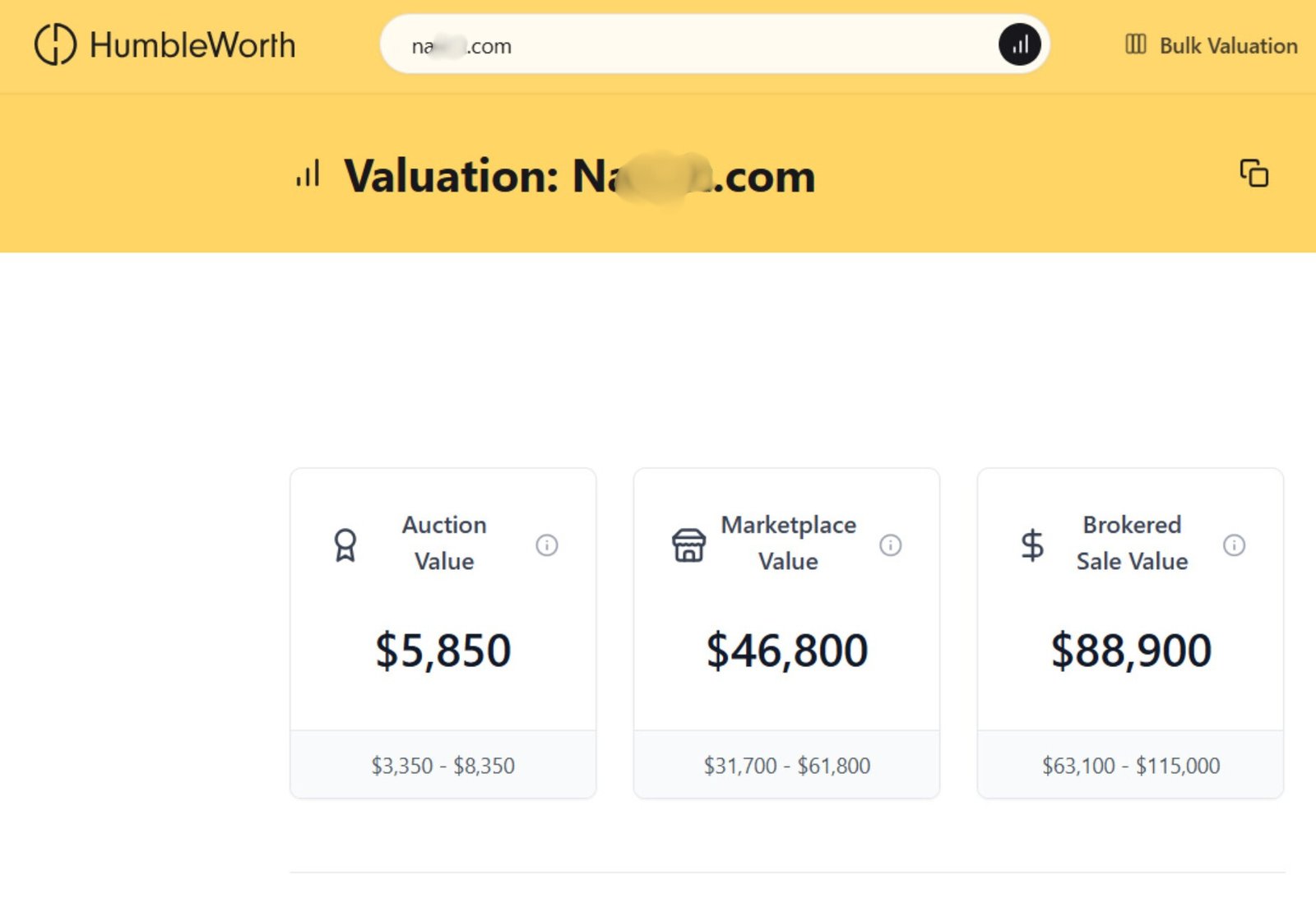Show info for Brokered Sale Value
This screenshot has width=1316, height=908.
[1234, 544]
